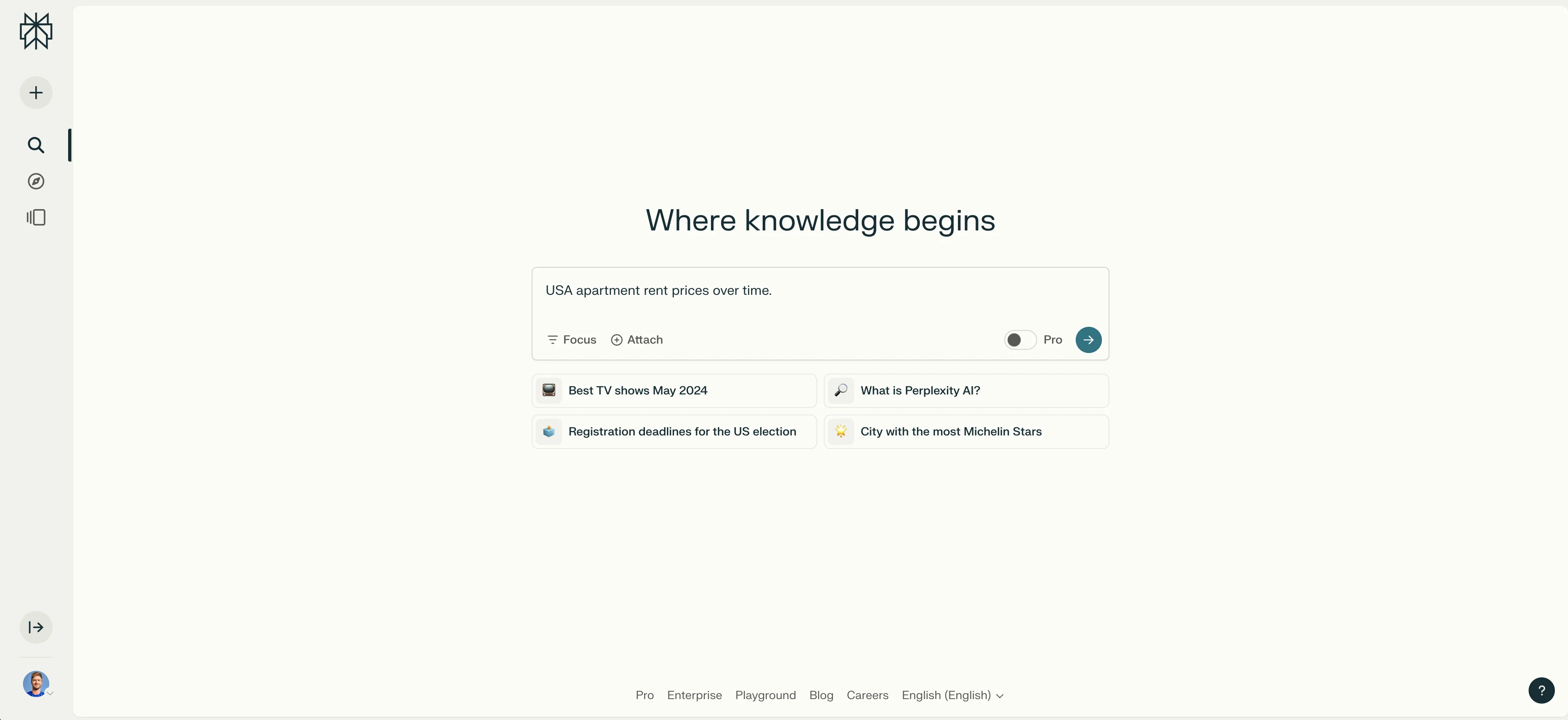Open the English language dropdown

[952, 695]
